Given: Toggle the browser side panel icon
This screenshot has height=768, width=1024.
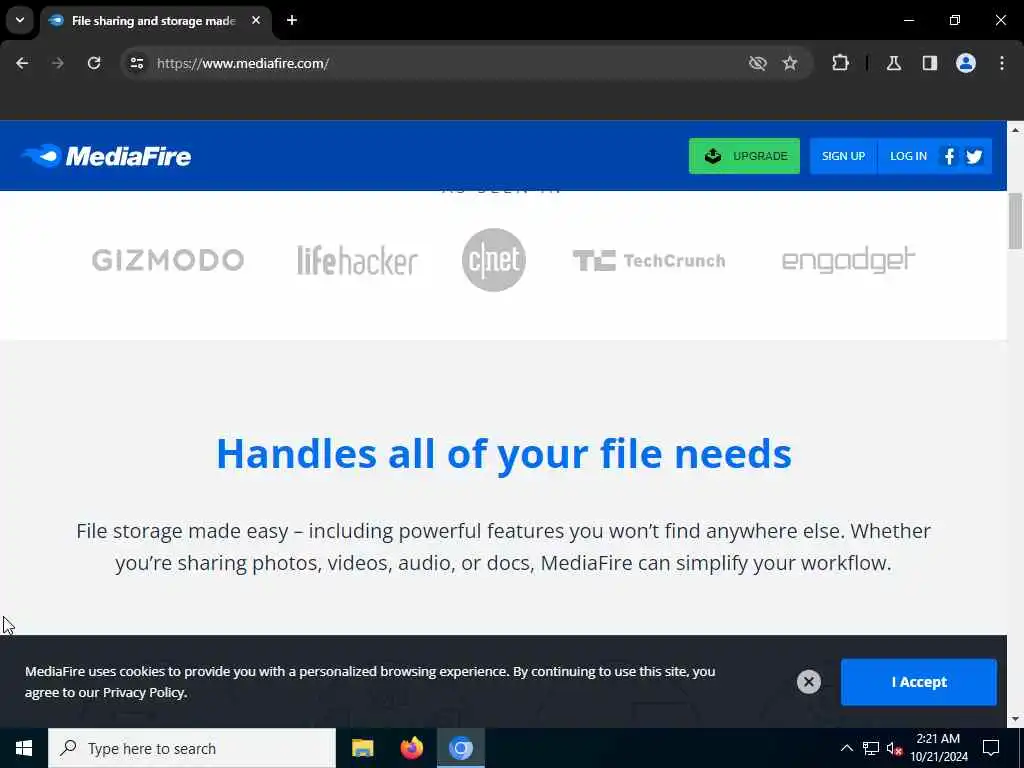Looking at the screenshot, I should pyautogui.click(x=930, y=63).
